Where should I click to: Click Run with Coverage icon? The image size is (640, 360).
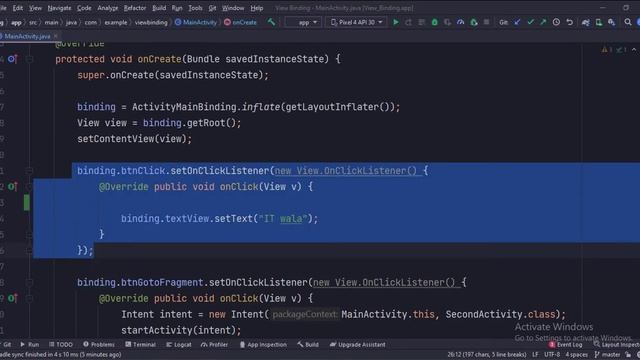point(448,22)
